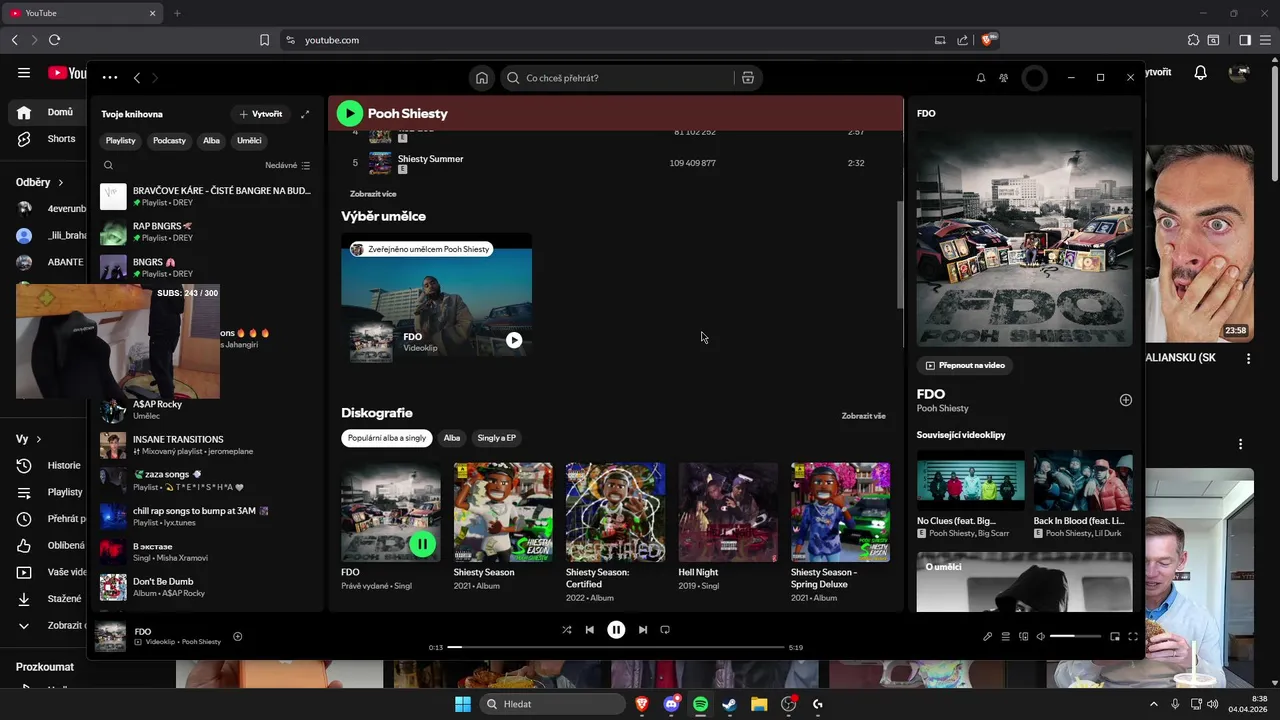Open the mini player

tap(1115, 636)
